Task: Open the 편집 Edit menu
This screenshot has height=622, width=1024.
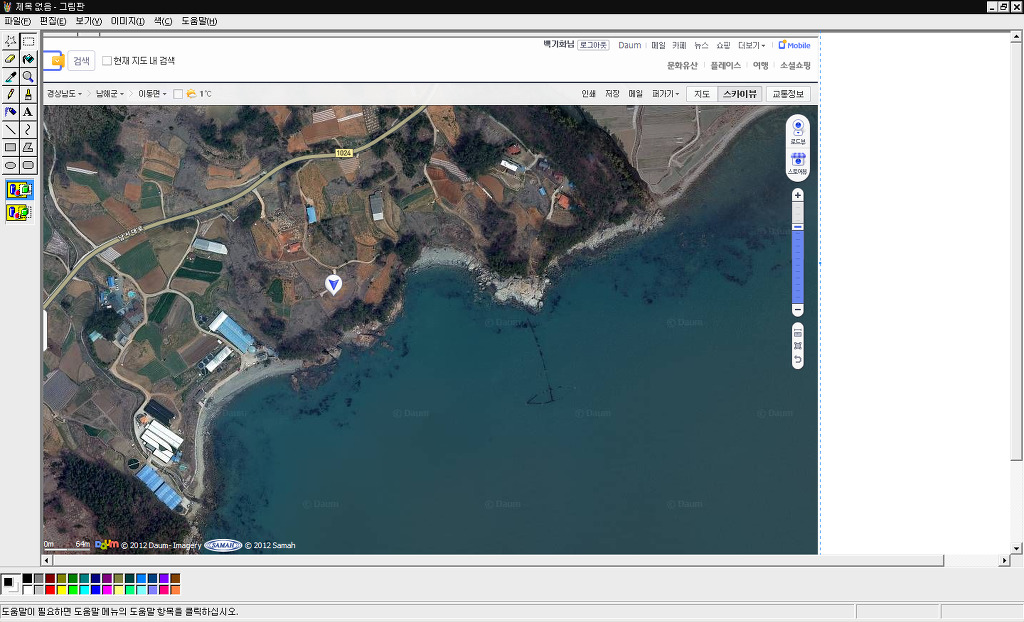Action: pyautogui.click(x=53, y=21)
